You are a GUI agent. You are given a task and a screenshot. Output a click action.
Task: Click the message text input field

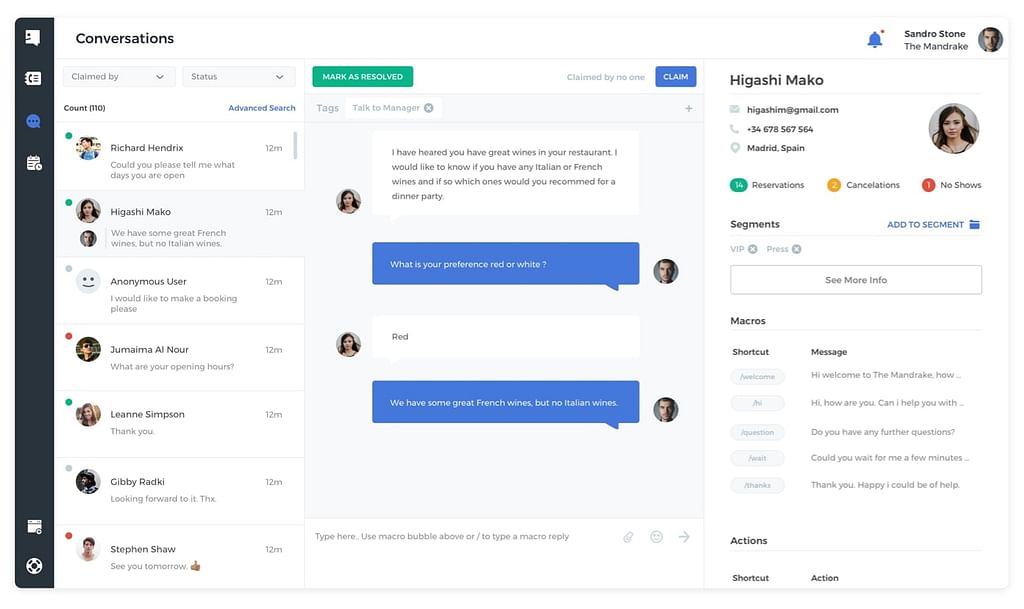coord(460,537)
